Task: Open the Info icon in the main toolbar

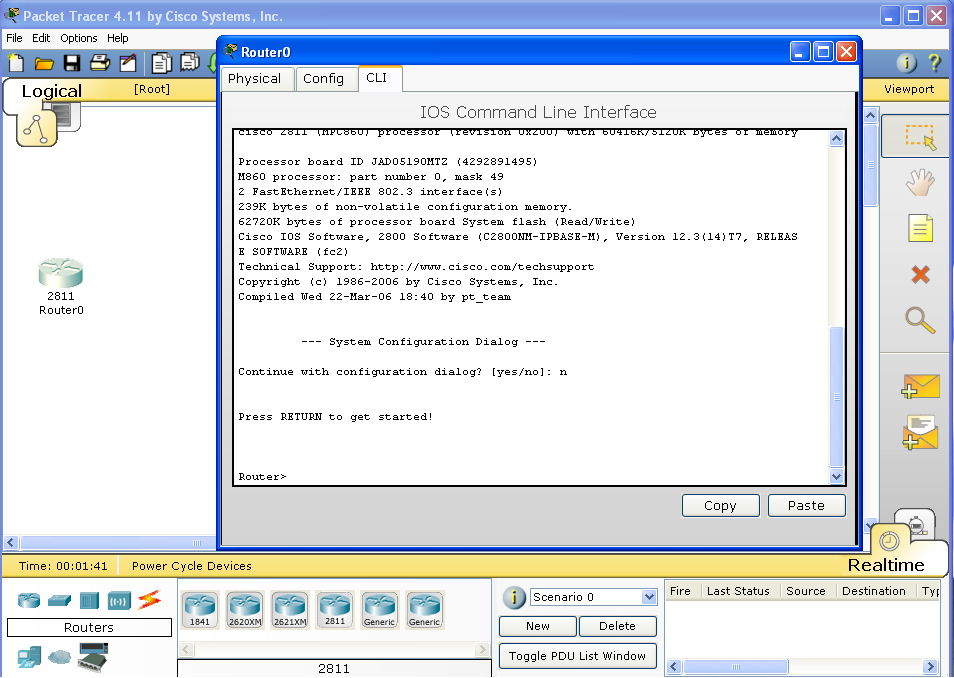Action: [907, 63]
